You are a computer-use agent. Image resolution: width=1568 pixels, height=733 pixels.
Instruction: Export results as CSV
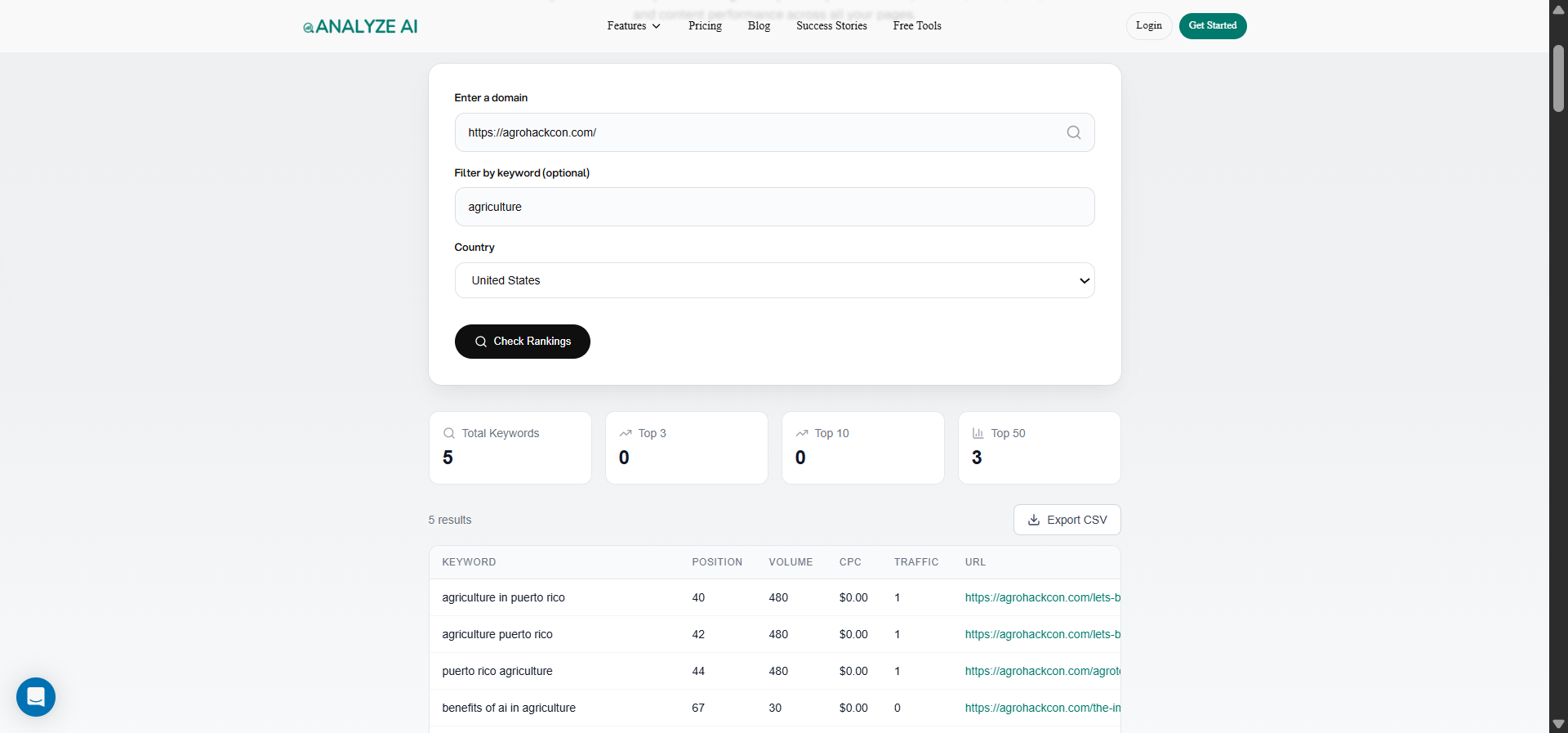(x=1067, y=520)
